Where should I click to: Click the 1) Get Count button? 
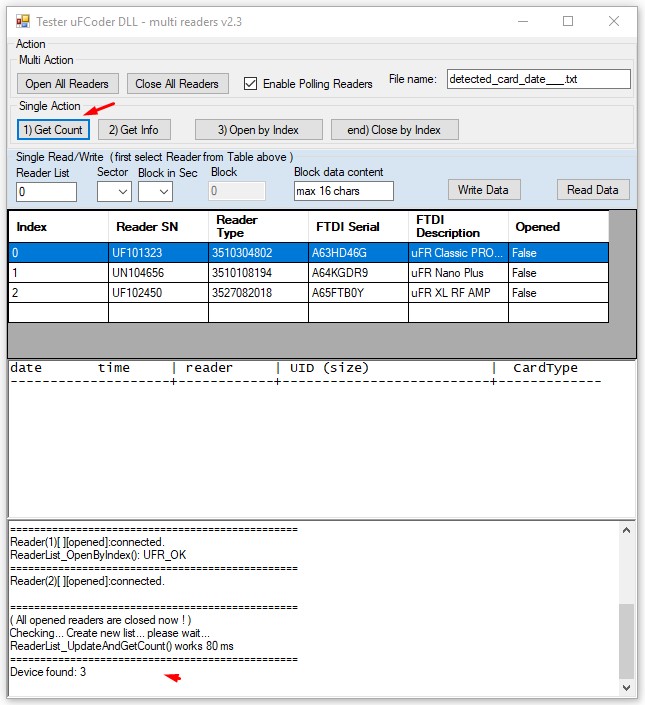[x=53, y=130]
